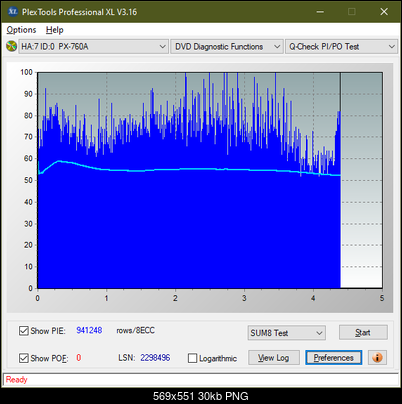The width and height of the screenshot is (402, 404).
Task: Toggle the Show POF checkbox
Action: (24, 358)
